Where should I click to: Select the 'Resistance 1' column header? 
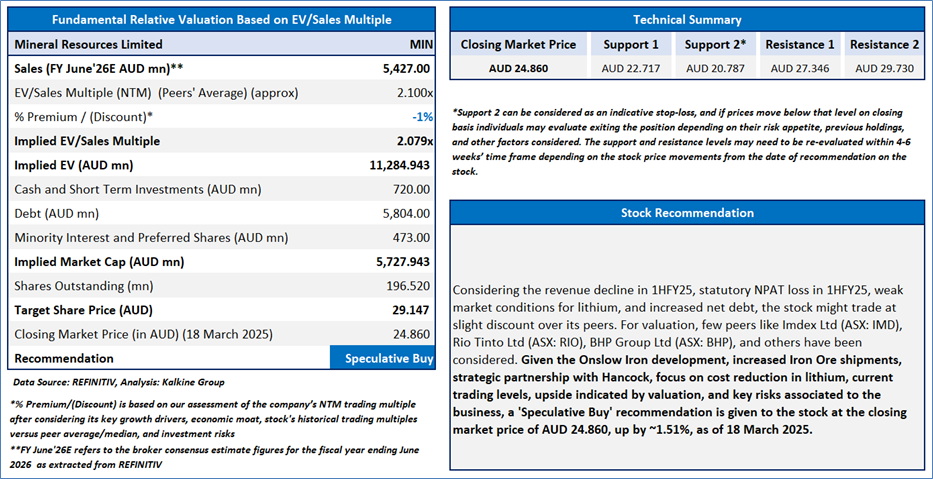800,45
